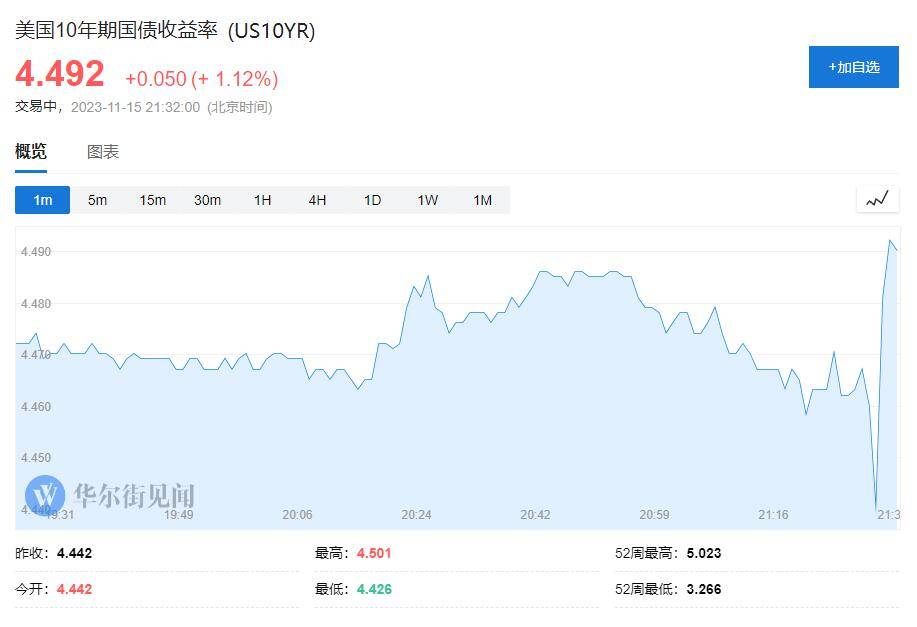Screen dimensions: 917x627
Task: Select the 1D timeframe
Action: coord(373,200)
